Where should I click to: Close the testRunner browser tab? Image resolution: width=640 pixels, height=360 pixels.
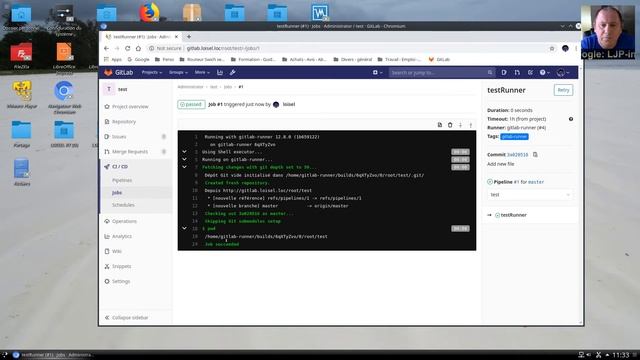tap(176, 37)
